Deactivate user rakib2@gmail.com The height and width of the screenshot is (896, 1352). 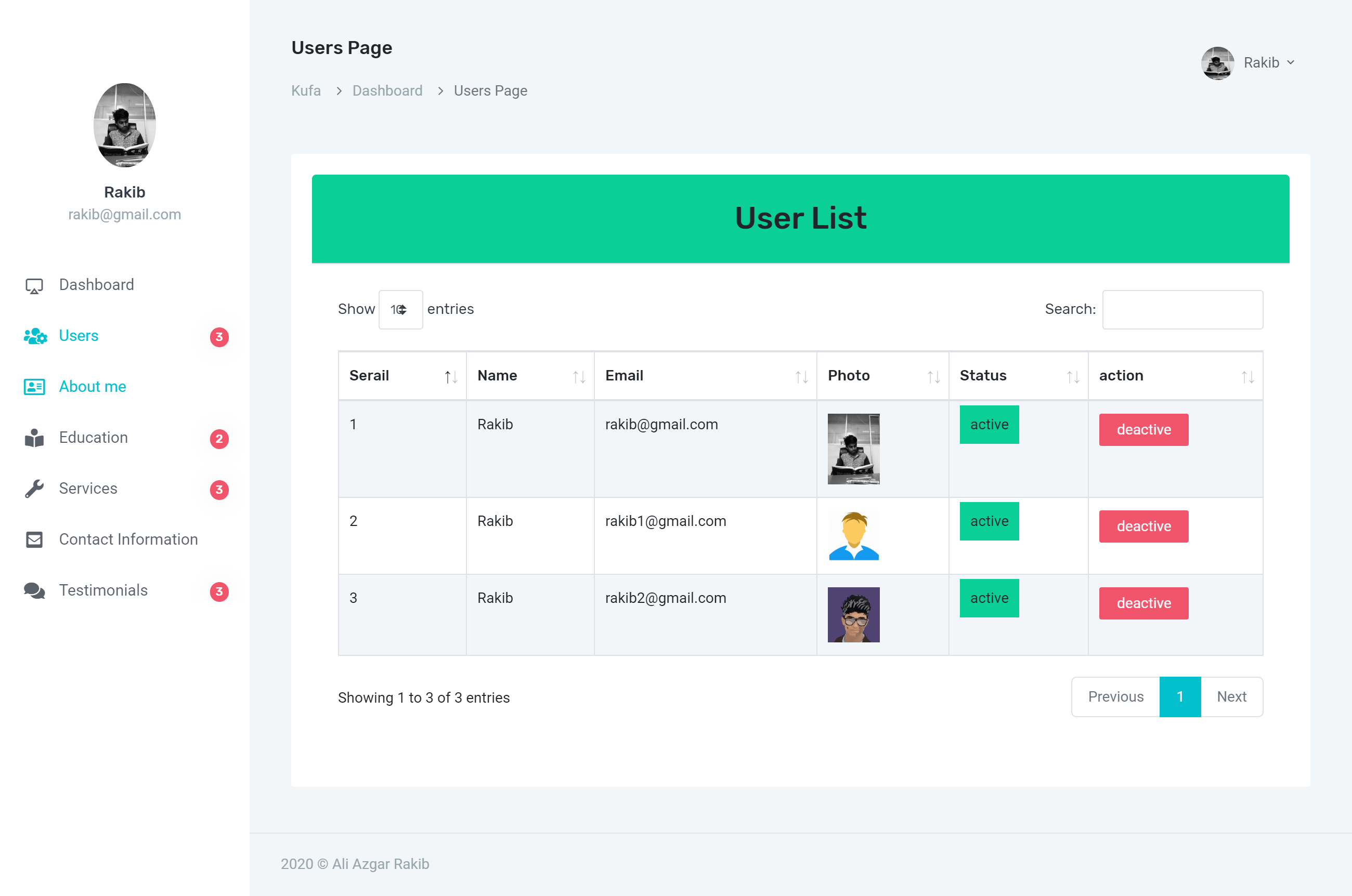pos(1143,603)
